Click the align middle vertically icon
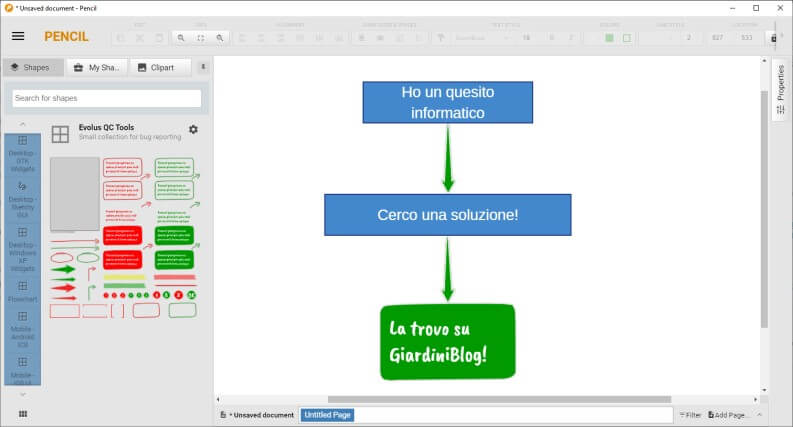The image size is (793, 427). (319, 38)
